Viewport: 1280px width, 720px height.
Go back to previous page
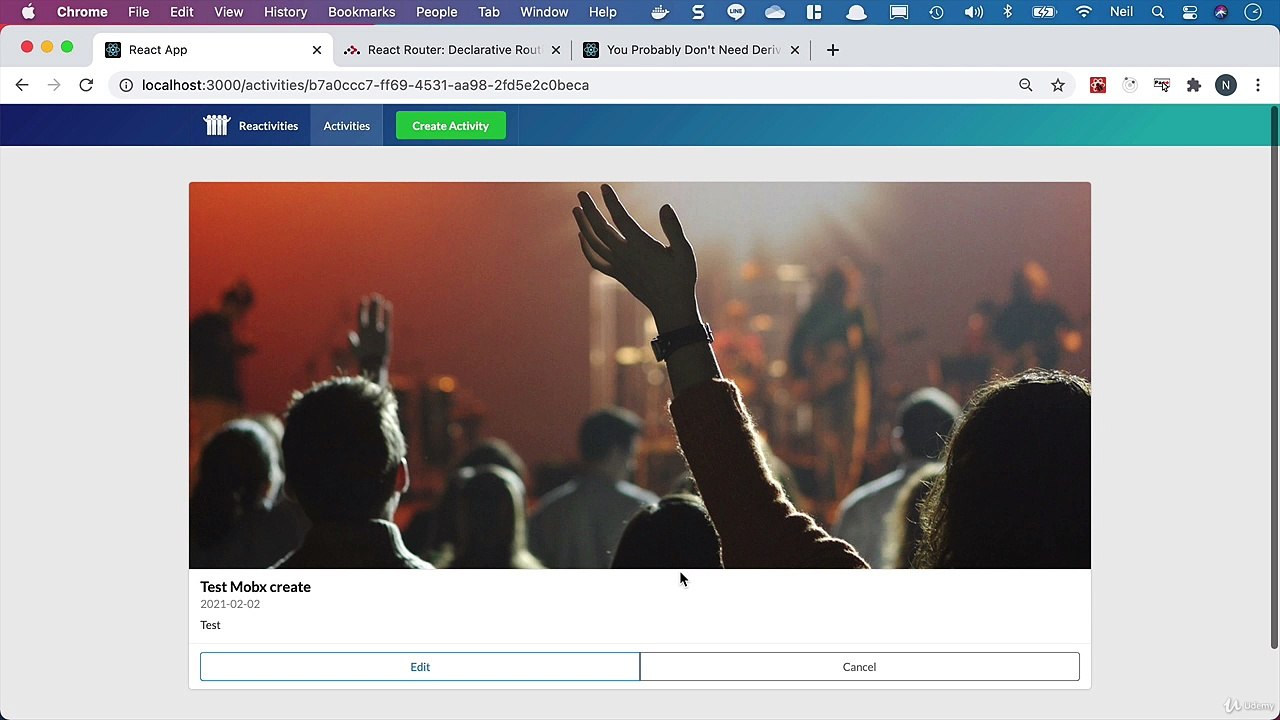tap(22, 85)
